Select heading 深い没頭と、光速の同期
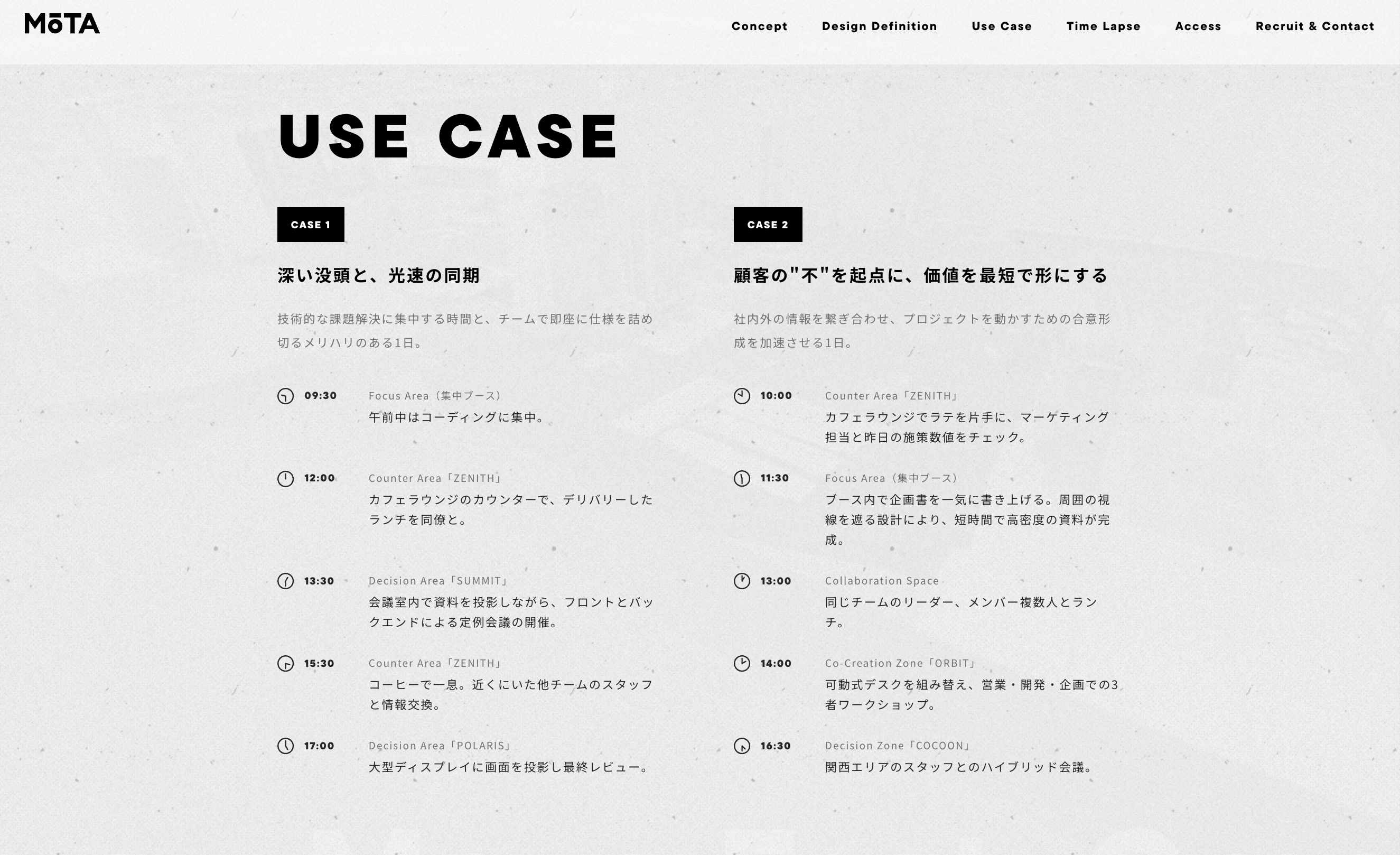The height and width of the screenshot is (855, 1400). [378, 276]
